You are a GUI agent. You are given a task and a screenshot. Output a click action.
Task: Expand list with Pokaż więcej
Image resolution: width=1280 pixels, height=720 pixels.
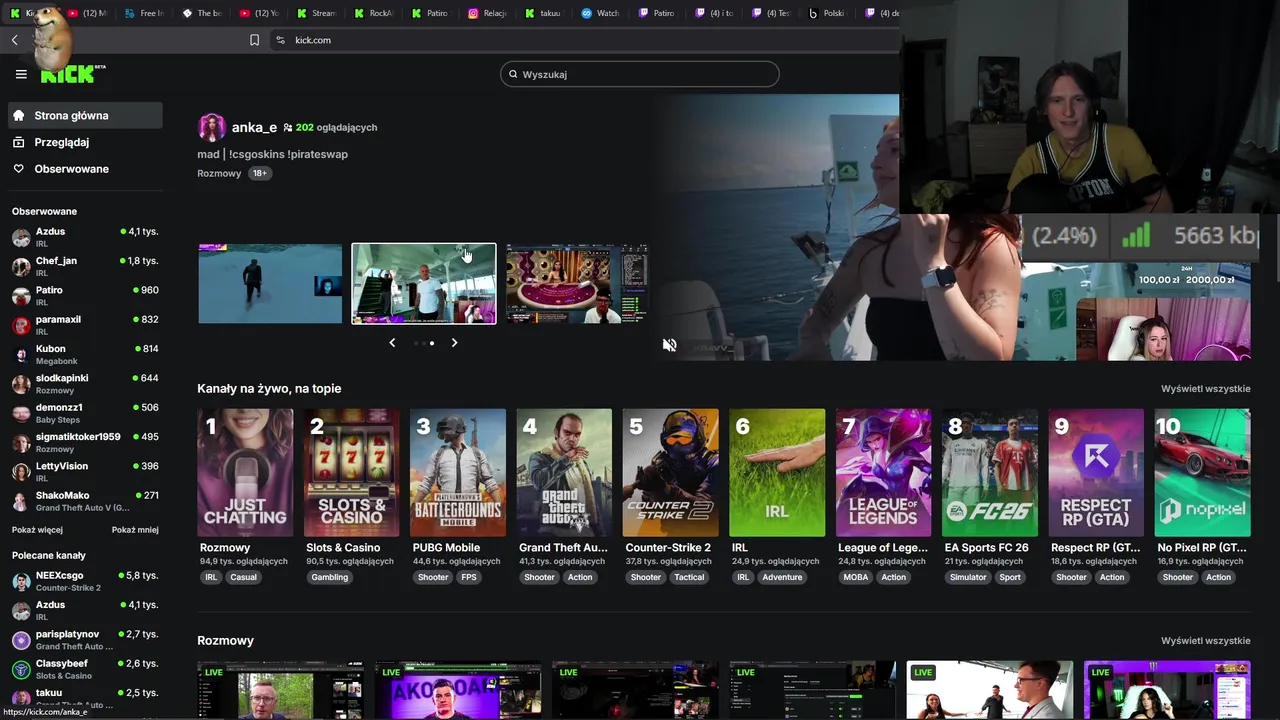click(x=37, y=530)
